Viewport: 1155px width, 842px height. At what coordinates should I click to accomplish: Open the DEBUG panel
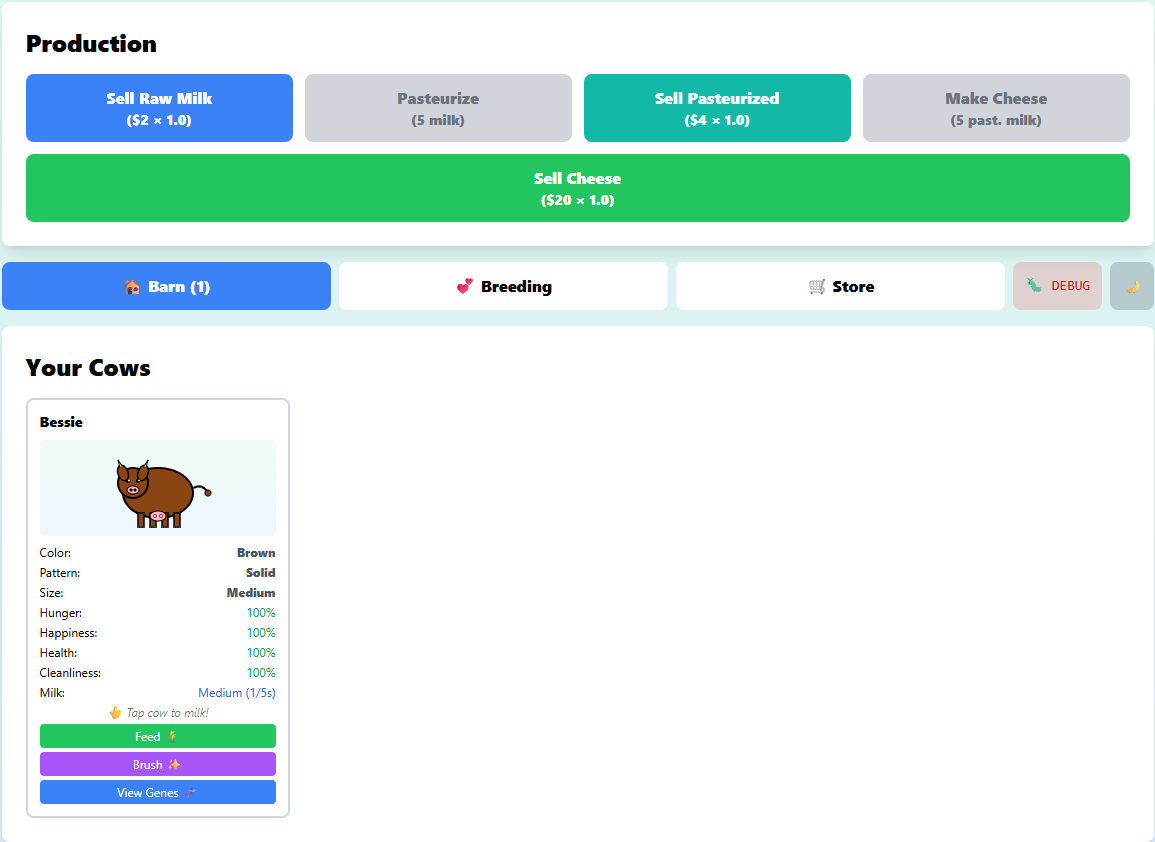pyautogui.click(x=1057, y=286)
